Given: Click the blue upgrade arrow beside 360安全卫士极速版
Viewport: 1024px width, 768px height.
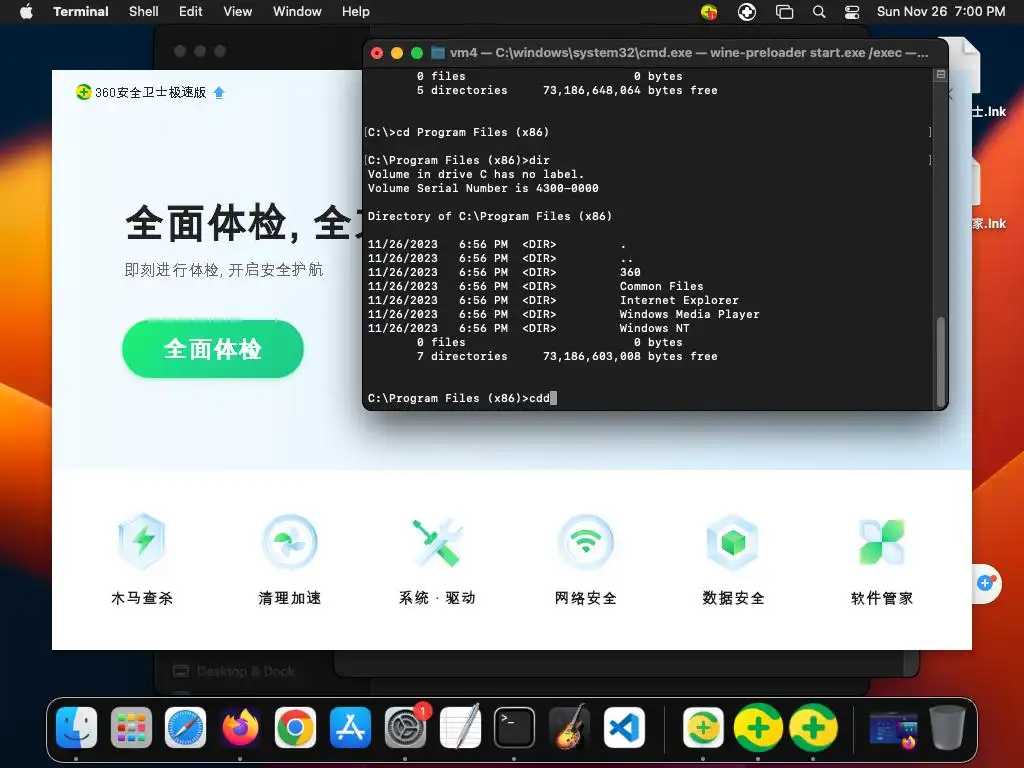Looking at the screenshot, I should pyautogui.click(x=219, y=93).
